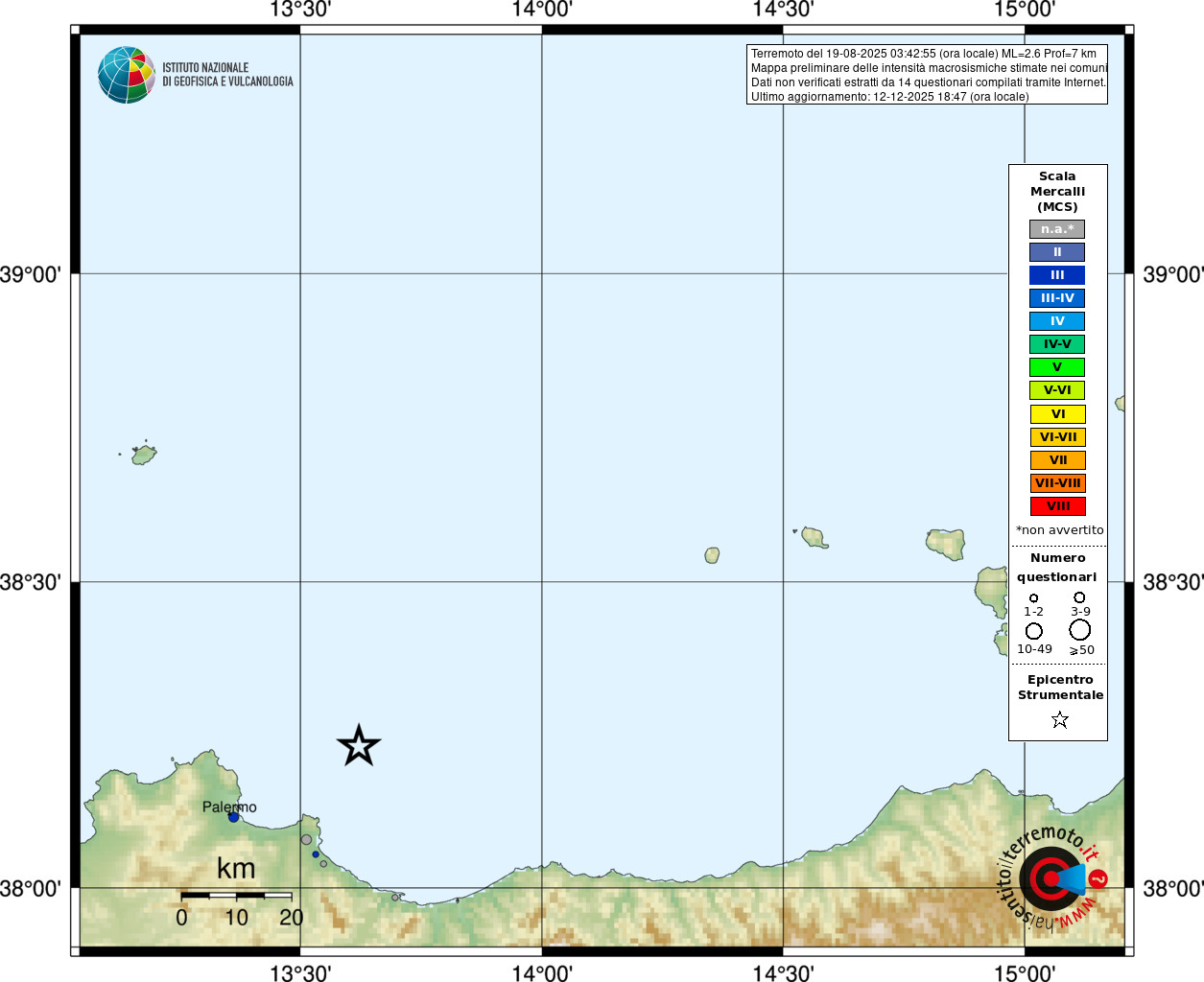Choose the III-IV blue legend swatch

coord(1057,298)
